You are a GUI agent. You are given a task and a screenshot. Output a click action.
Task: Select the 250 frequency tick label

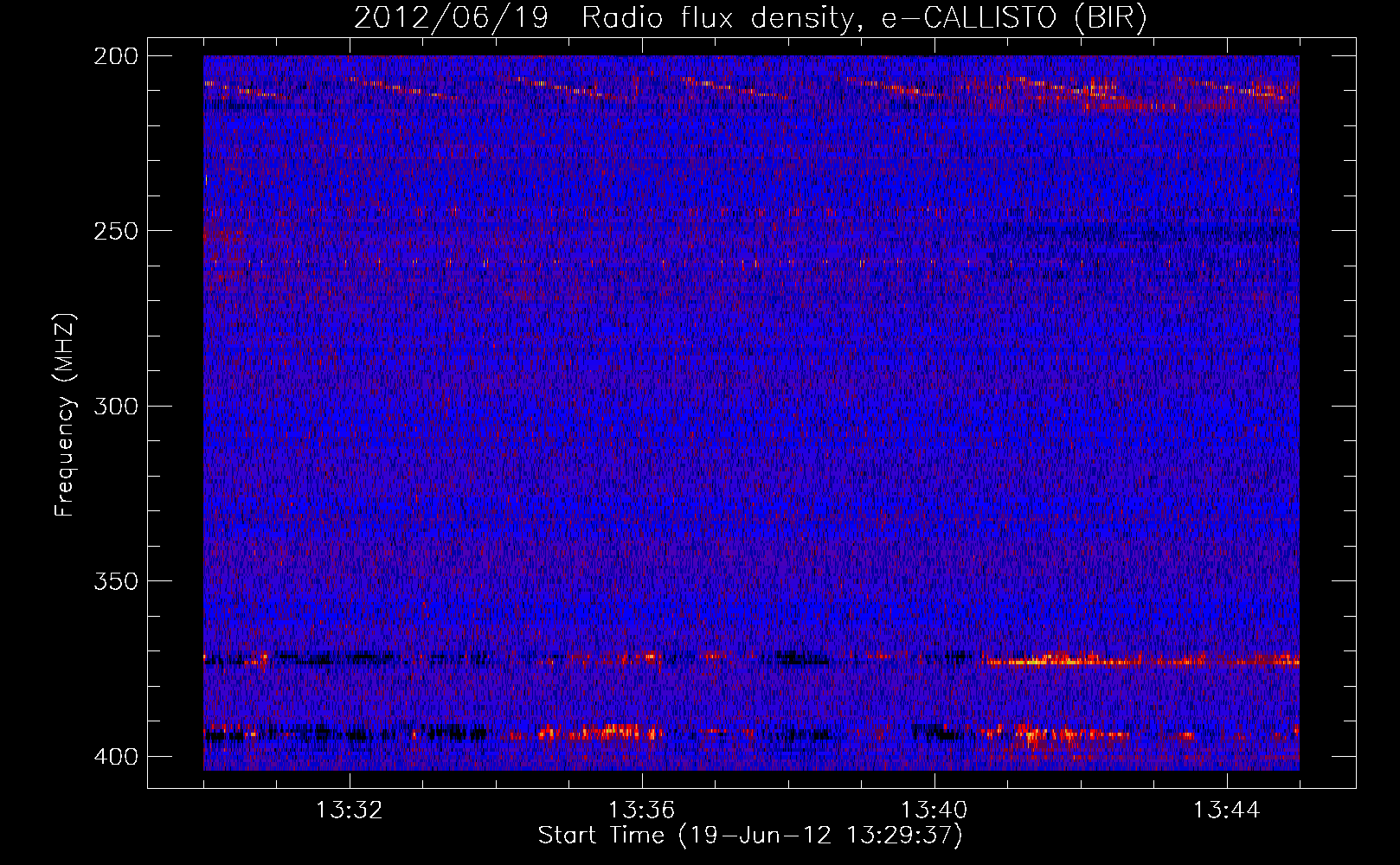click(116, 231)
